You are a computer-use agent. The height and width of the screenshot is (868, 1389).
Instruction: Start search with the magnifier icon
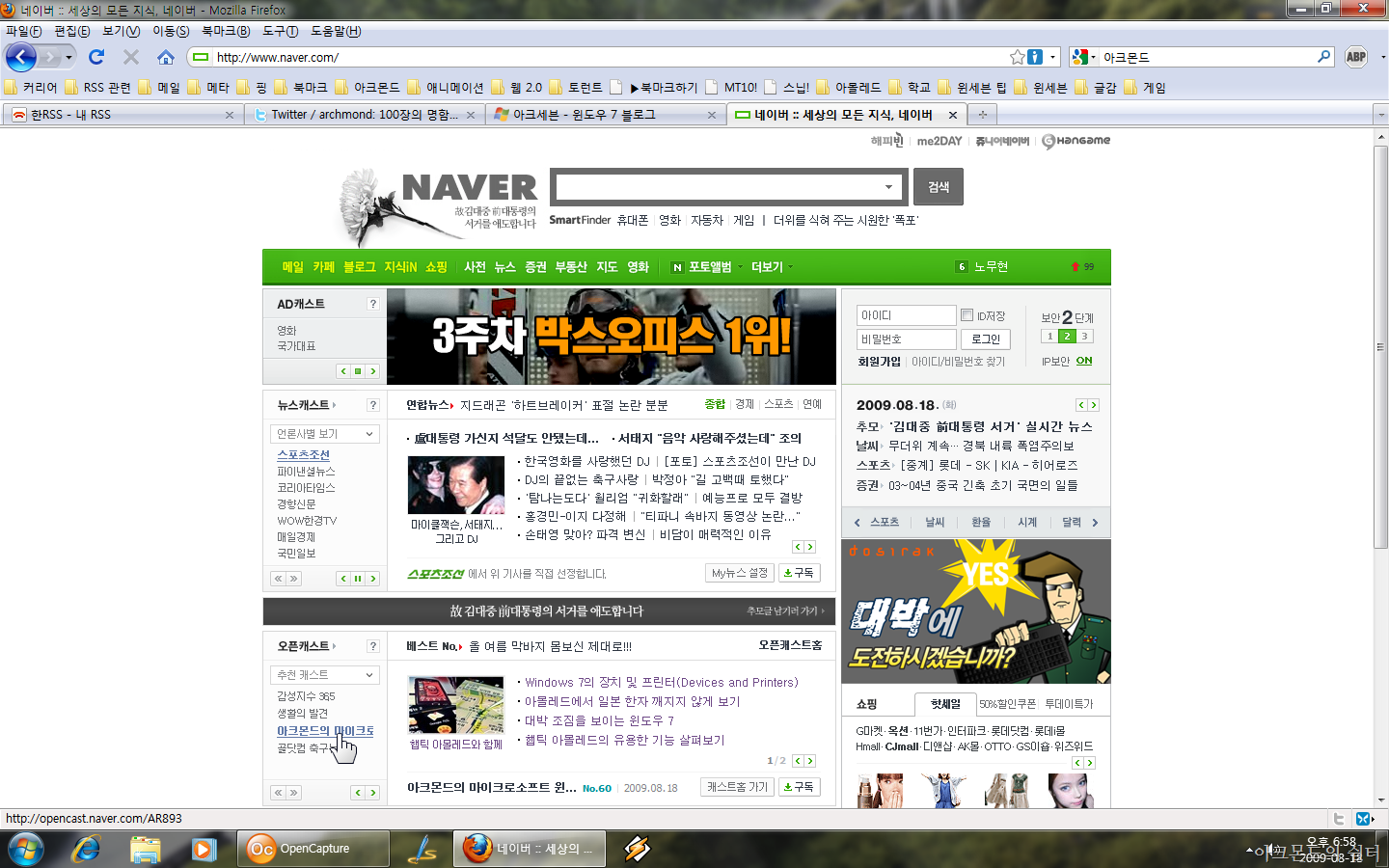point(1324,57)
